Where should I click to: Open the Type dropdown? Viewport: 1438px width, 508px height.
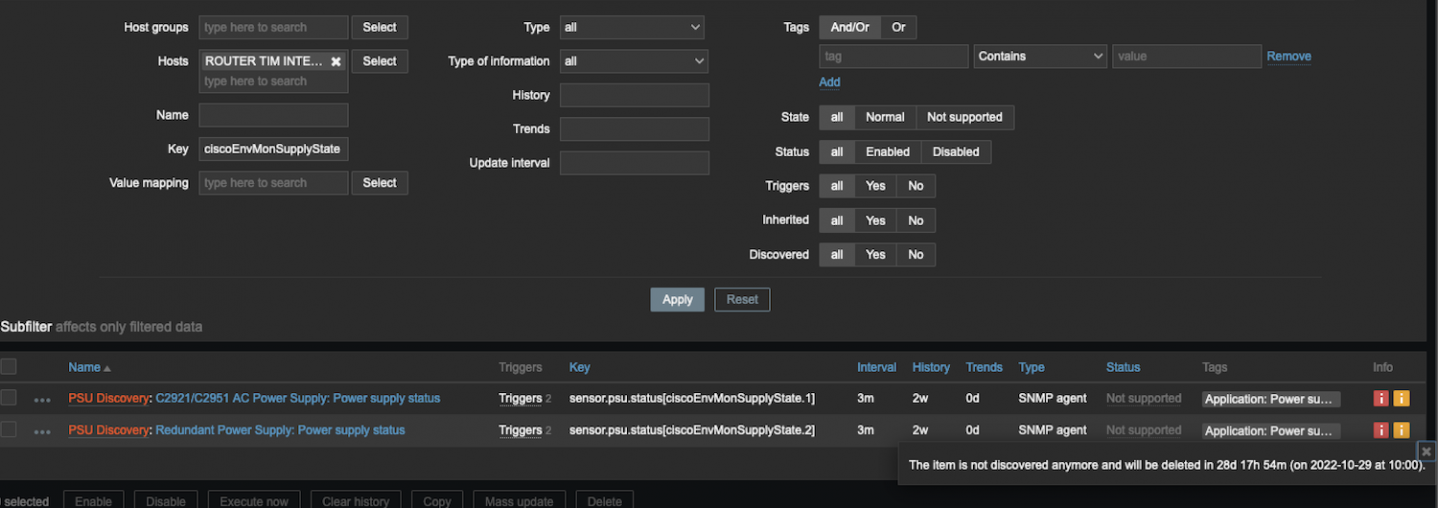tap(632, 27)
